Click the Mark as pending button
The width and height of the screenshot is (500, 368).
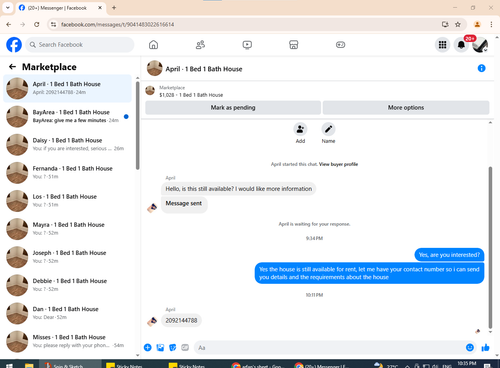click(x=233, y=107)
